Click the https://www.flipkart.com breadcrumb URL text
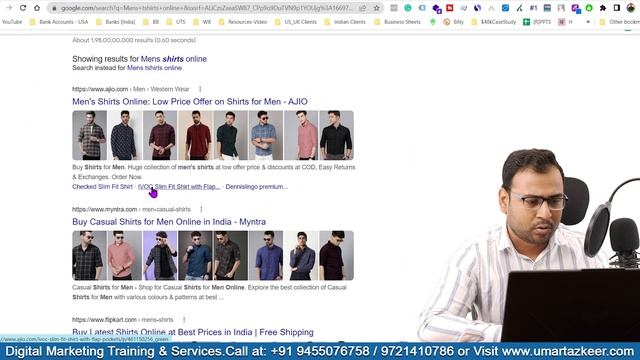This screenshot has height=360, width=640. (x=104, y=320)
